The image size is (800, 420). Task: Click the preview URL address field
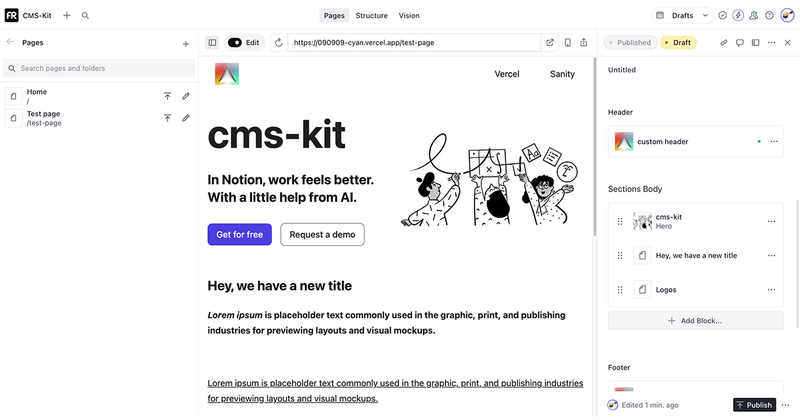[414, 42]
